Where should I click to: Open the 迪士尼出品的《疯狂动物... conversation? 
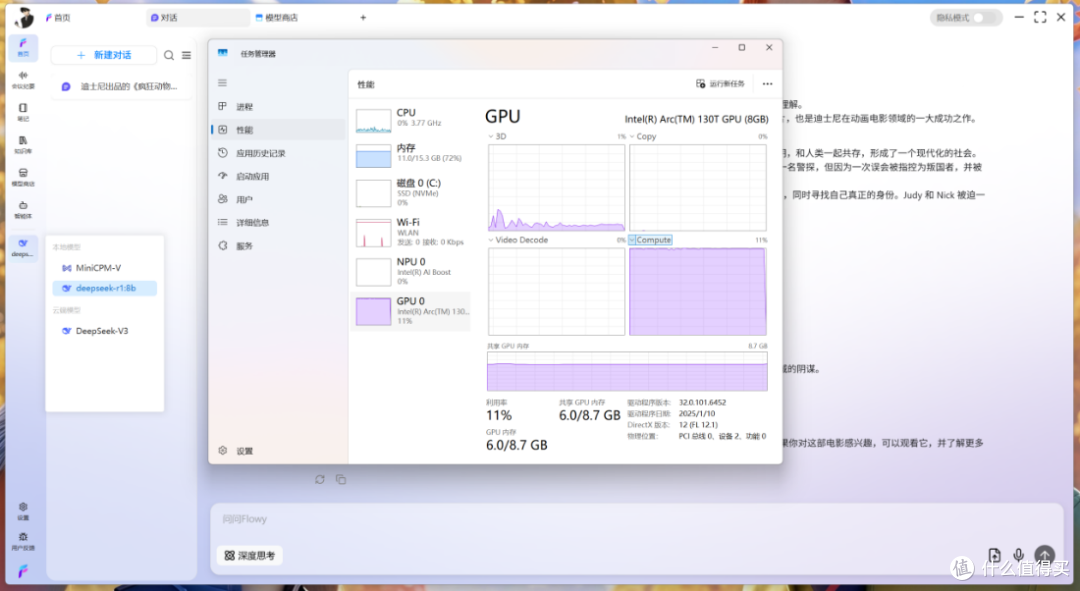tap(121, 86)
